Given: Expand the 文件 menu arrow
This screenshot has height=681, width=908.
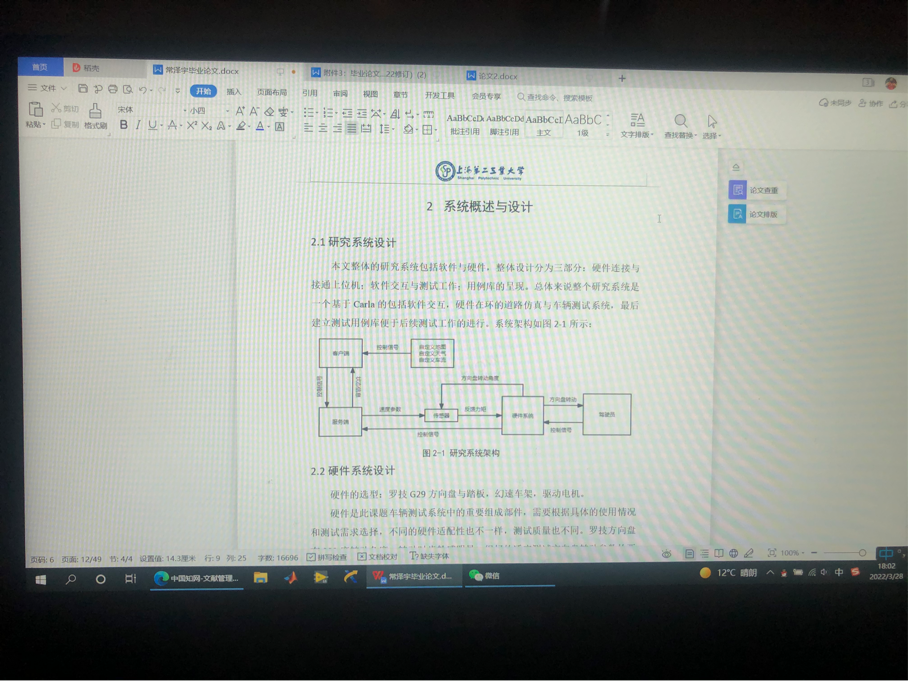Looking at the screenshot, I should coord(64,88).
